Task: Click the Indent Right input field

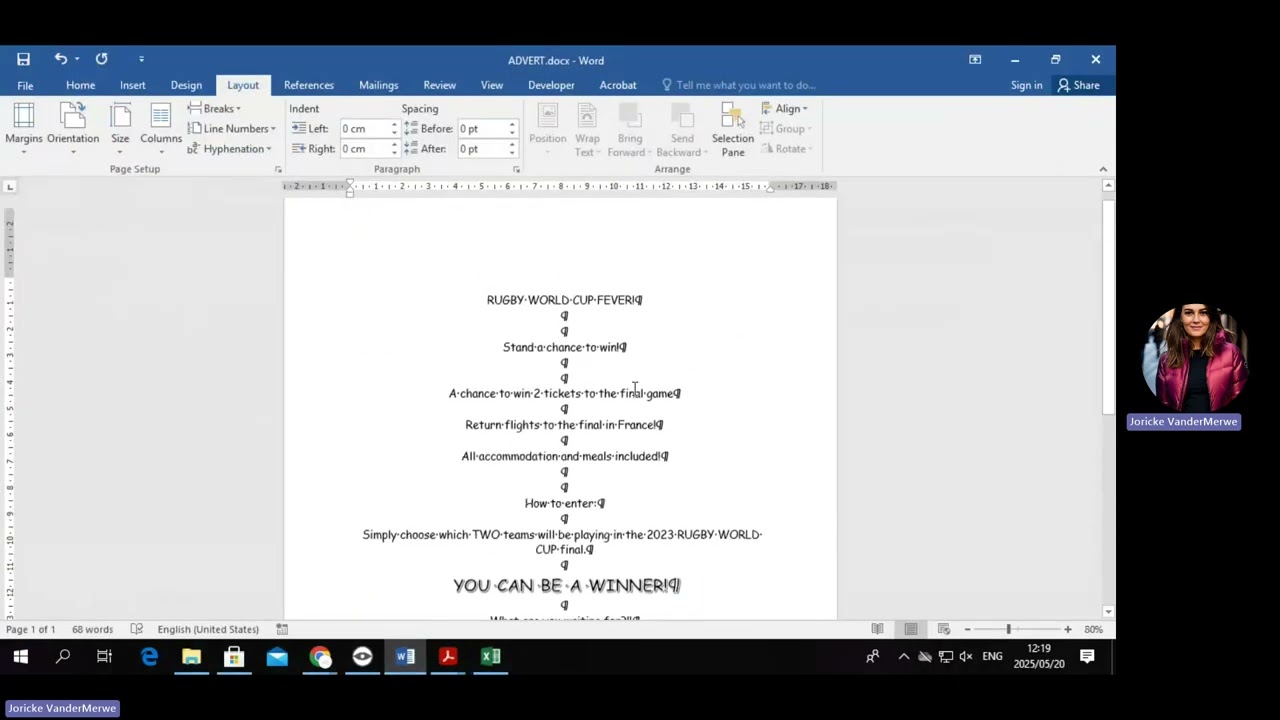Action: coord(364,148)
